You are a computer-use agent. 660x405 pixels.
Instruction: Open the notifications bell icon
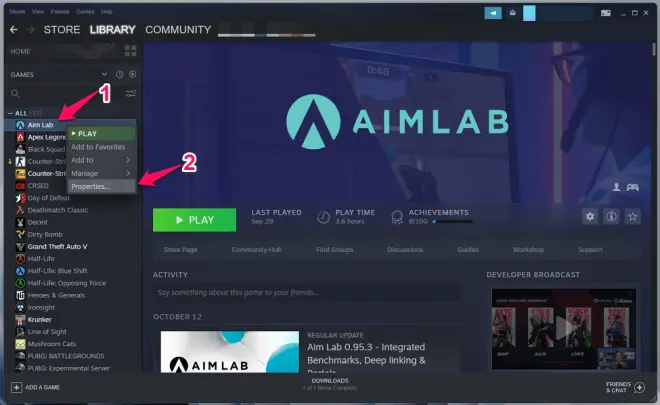pyautogui.click(x=512, y=13)
